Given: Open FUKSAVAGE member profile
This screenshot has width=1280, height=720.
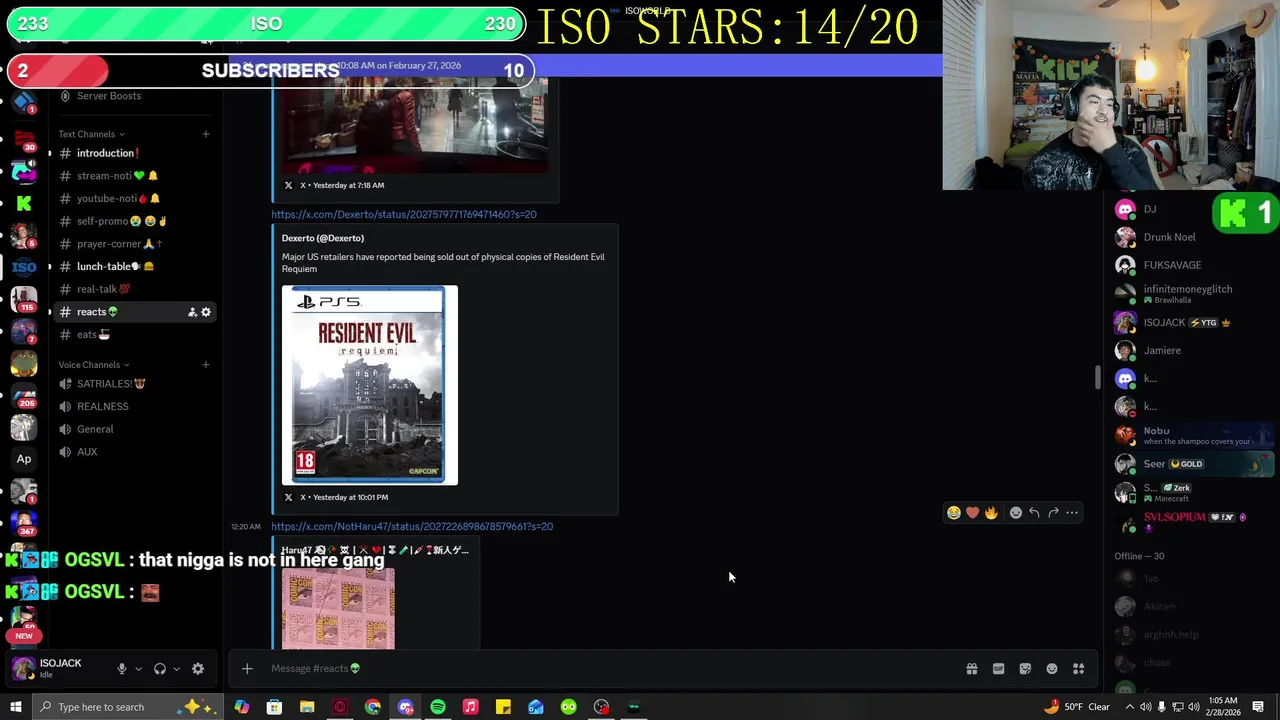Looking at the screenshot, I should coord(1189,265).
